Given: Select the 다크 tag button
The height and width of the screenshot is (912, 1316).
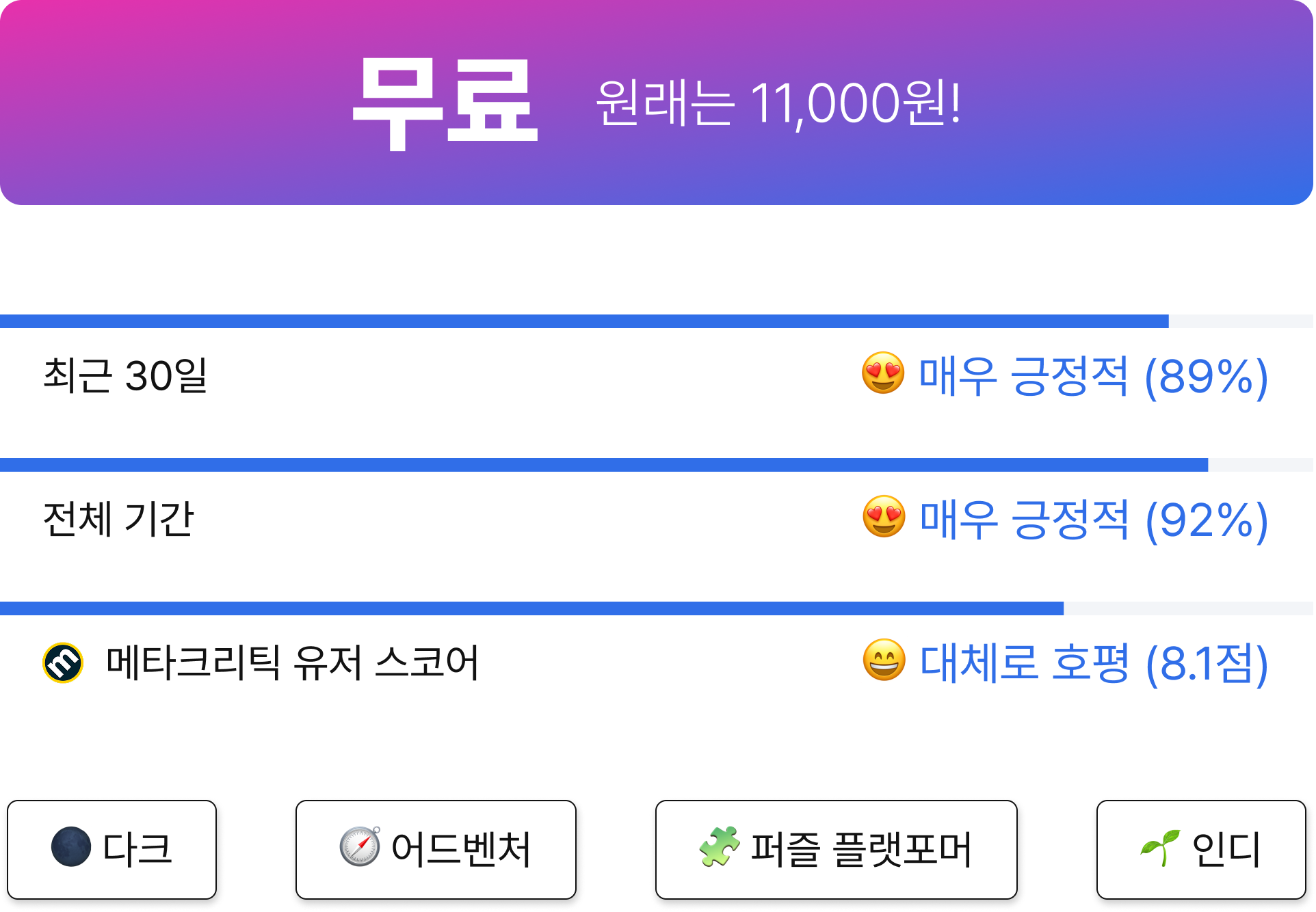Looking at the screenshot, I should (x=111, y=849).
